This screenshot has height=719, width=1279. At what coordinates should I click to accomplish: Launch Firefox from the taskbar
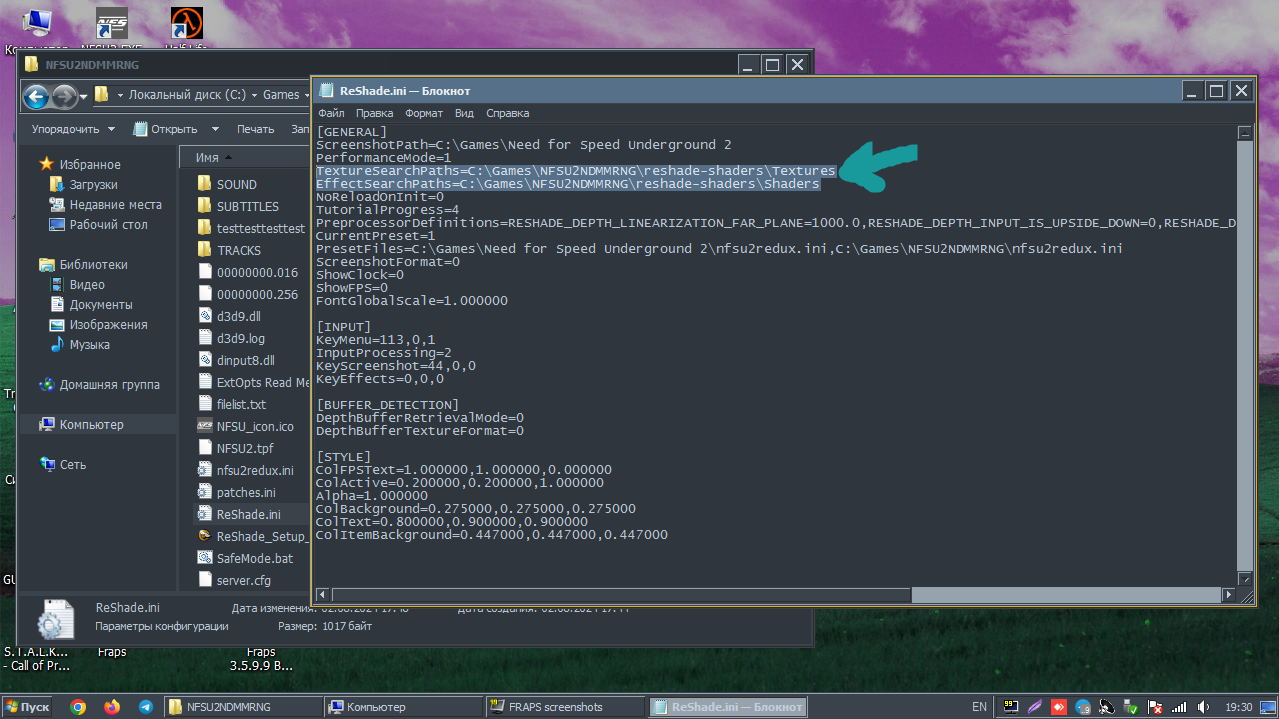click(x=111, y=707)
